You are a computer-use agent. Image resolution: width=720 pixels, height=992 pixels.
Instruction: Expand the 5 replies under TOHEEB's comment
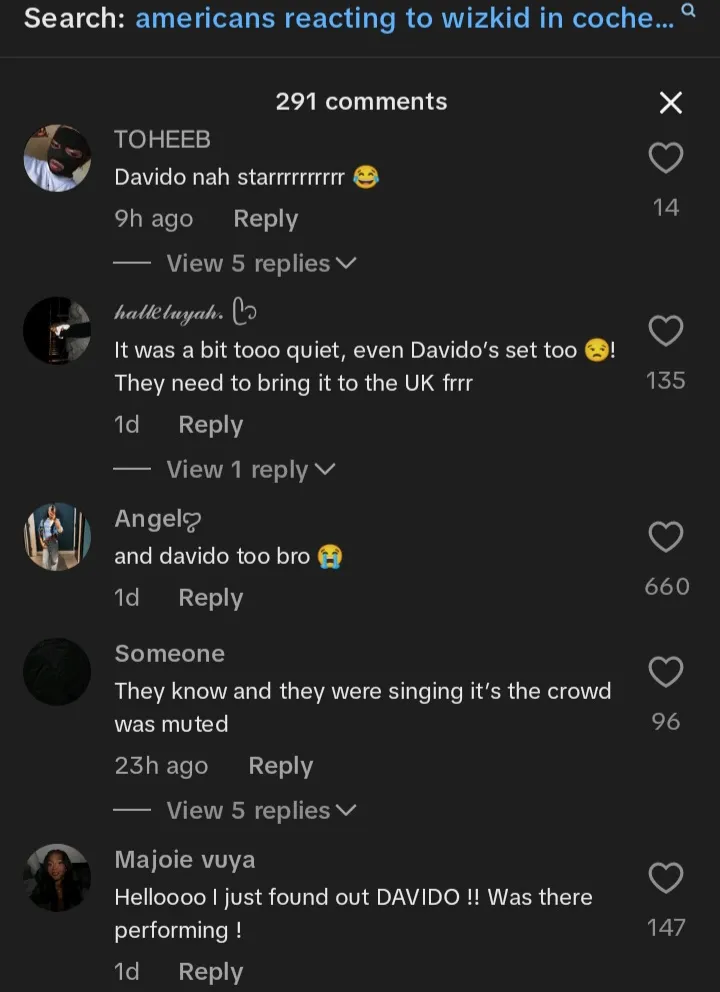[x=261, y=264]
